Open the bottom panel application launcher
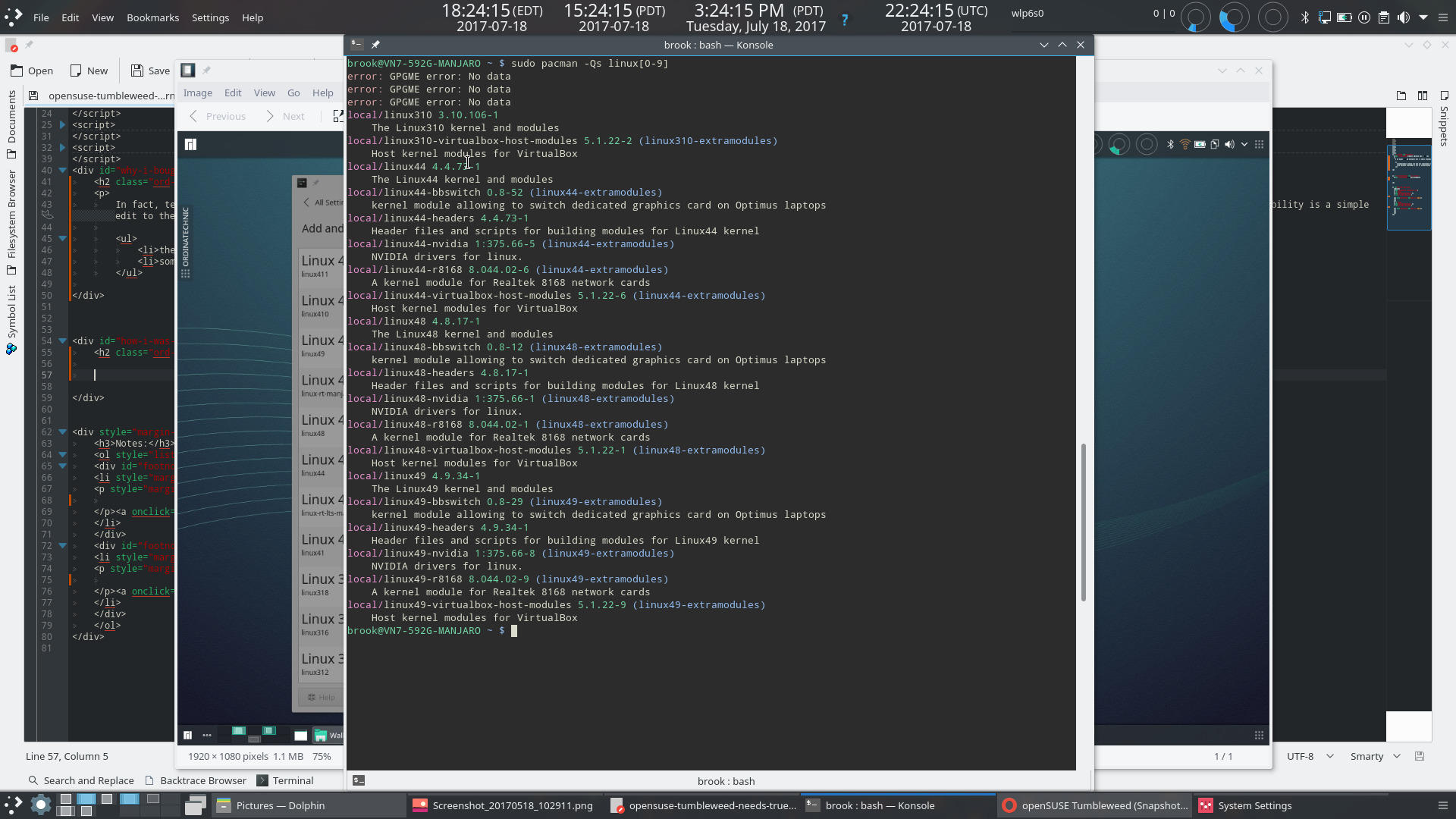The height and width of the screenshot is (819, 1456). click(13, 805)
